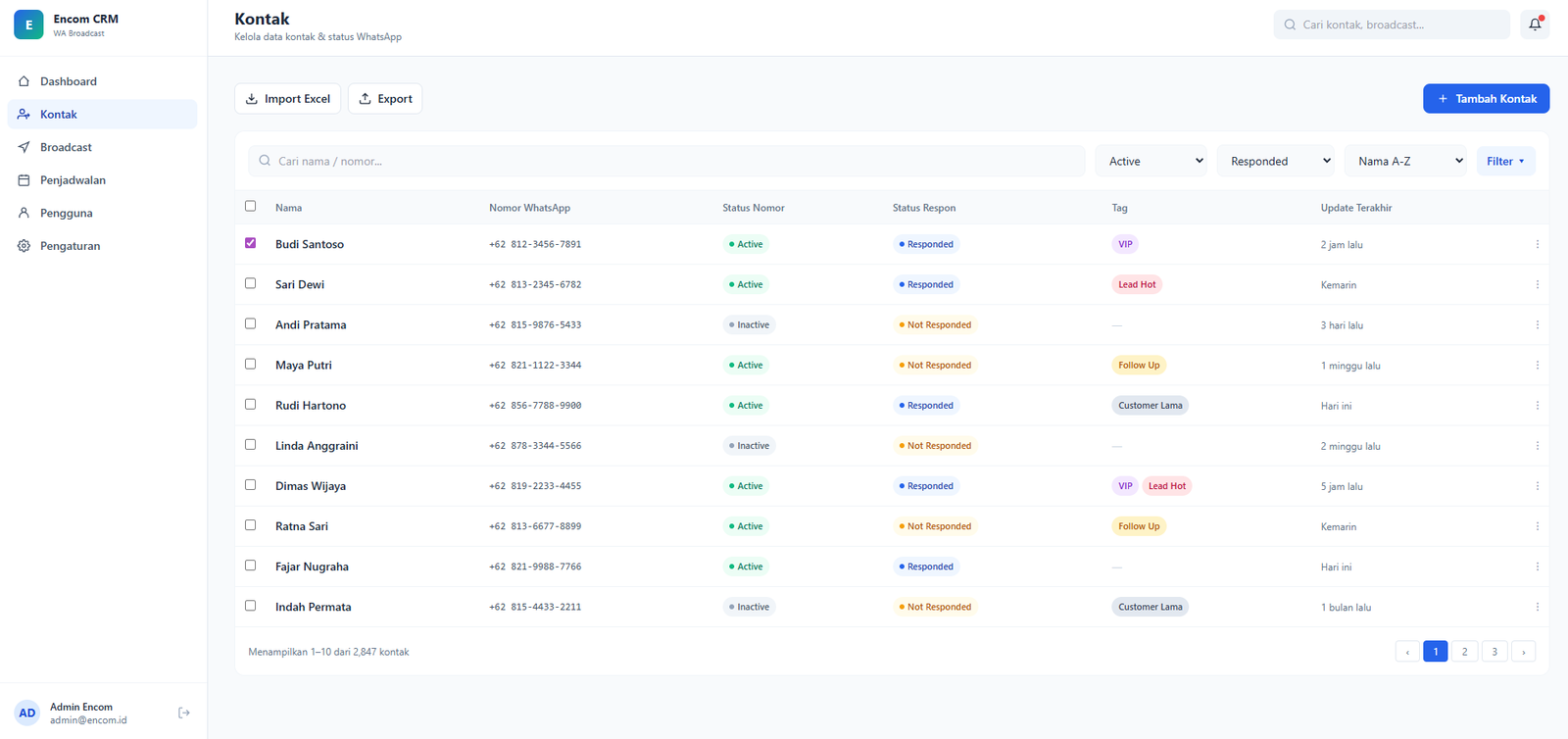Viewport: 1568px width, 739px height.
Task: Open row actions menu for Andi Pratama
Action: point(1537,324)
